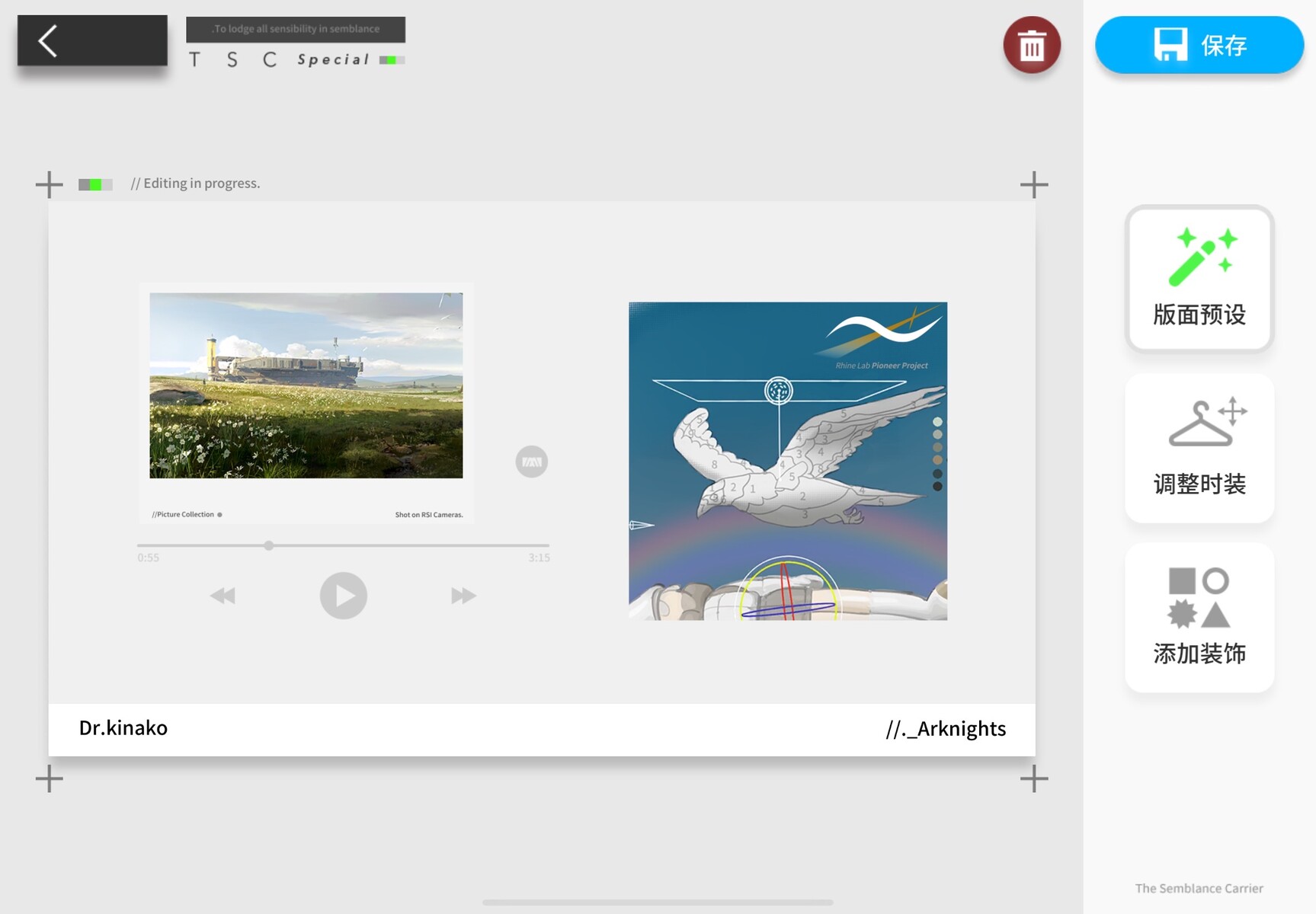Click the top-left plus corner marker
1316x914 pixels.
coord(50,184)
